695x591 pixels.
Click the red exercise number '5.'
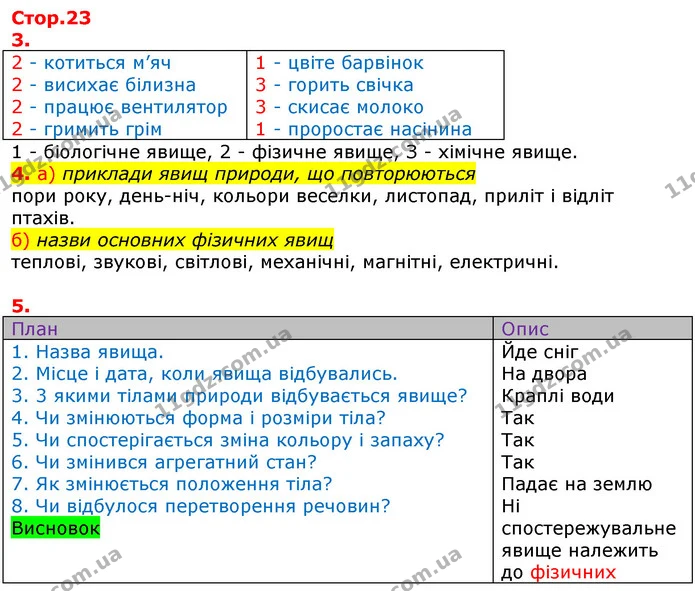[20, 306]
